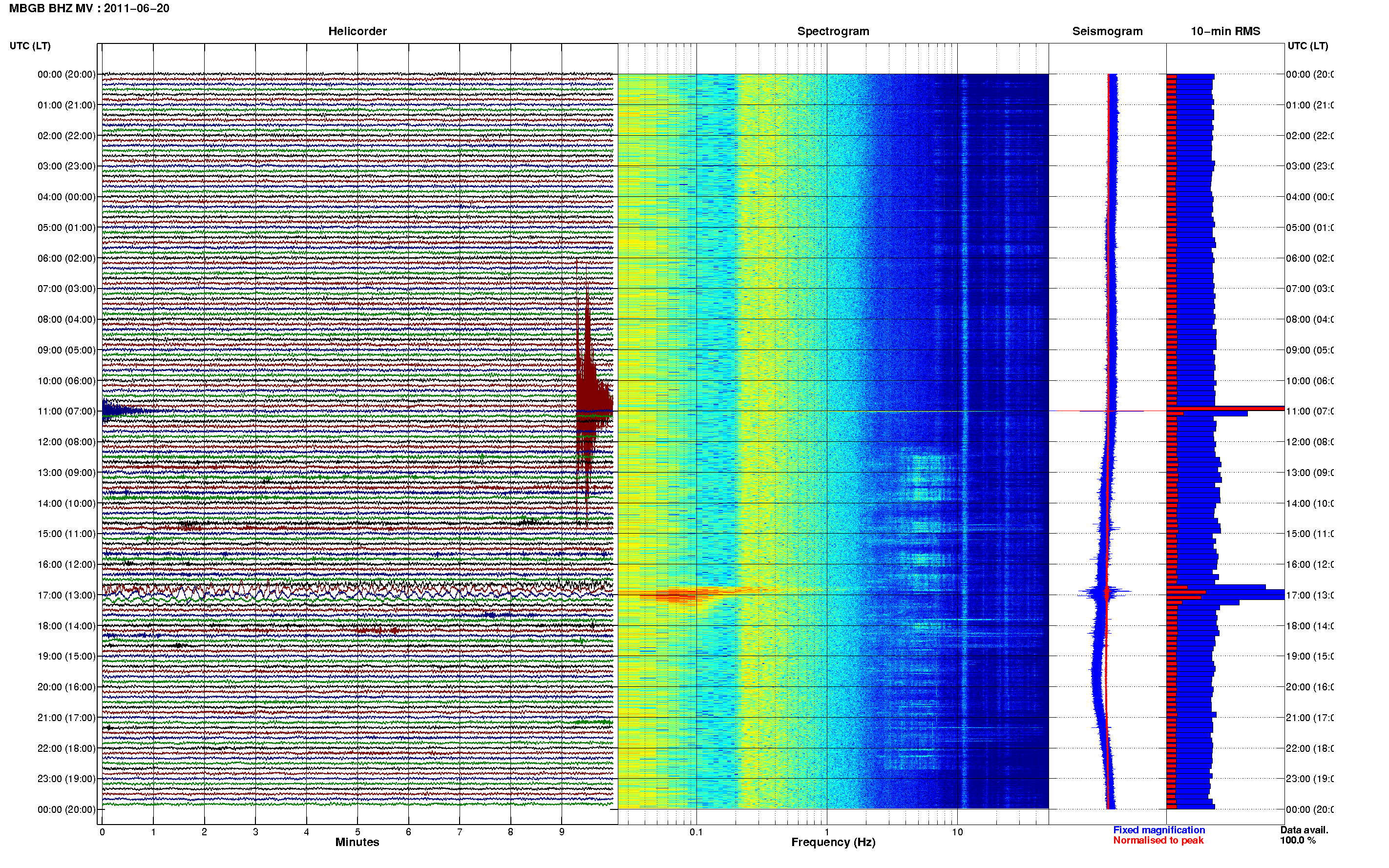The width and height of the screenshot is (1389, 868).
Task: Click the left 23:00 (19:00) time label
Action: click(66, 779)
